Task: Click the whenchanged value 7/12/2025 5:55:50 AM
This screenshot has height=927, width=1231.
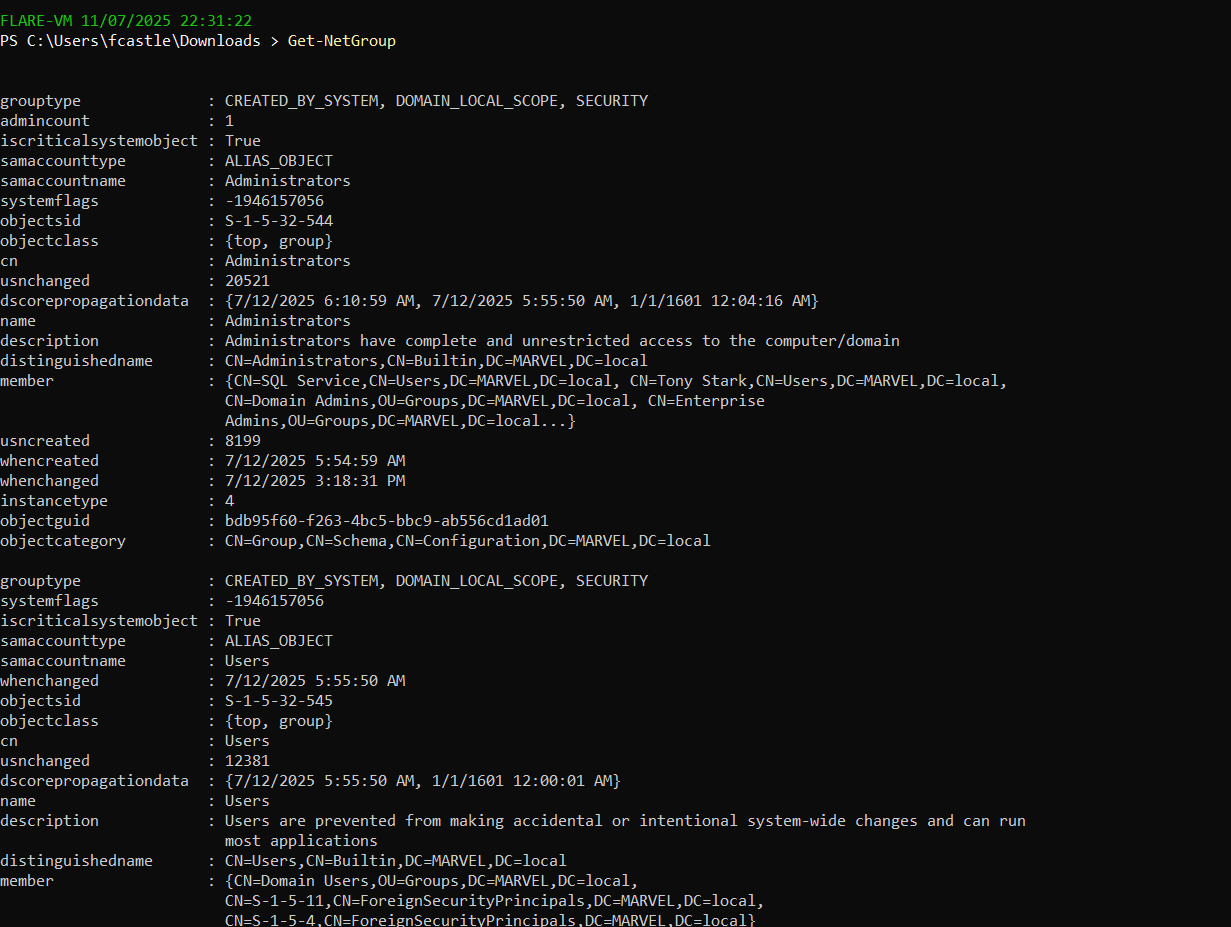Action: coord(315,681)
